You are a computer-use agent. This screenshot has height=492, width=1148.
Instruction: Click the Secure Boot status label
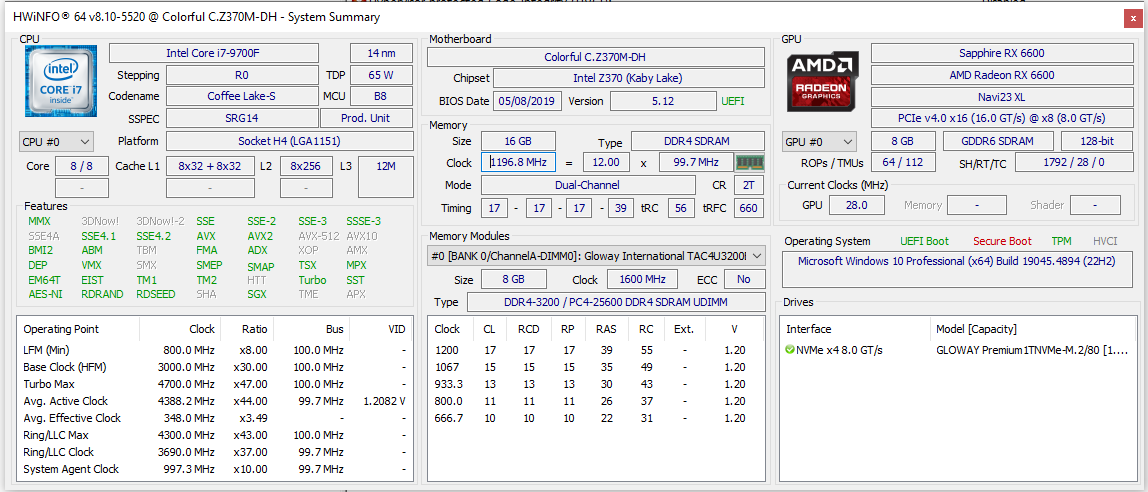[x=1002, y=241]
